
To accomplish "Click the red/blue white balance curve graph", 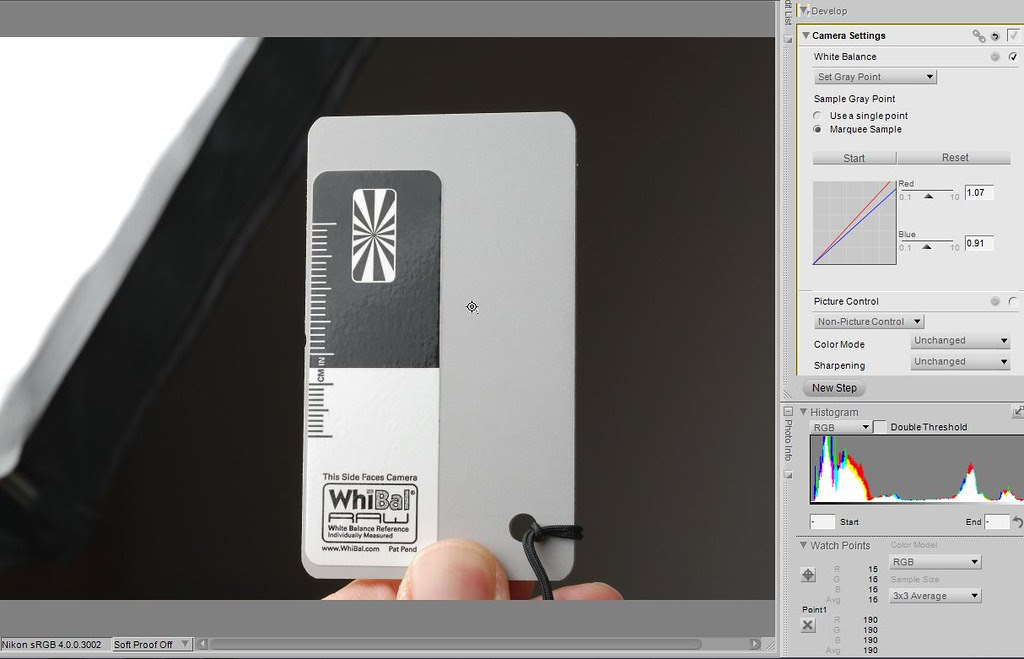I will coord(854,223).
